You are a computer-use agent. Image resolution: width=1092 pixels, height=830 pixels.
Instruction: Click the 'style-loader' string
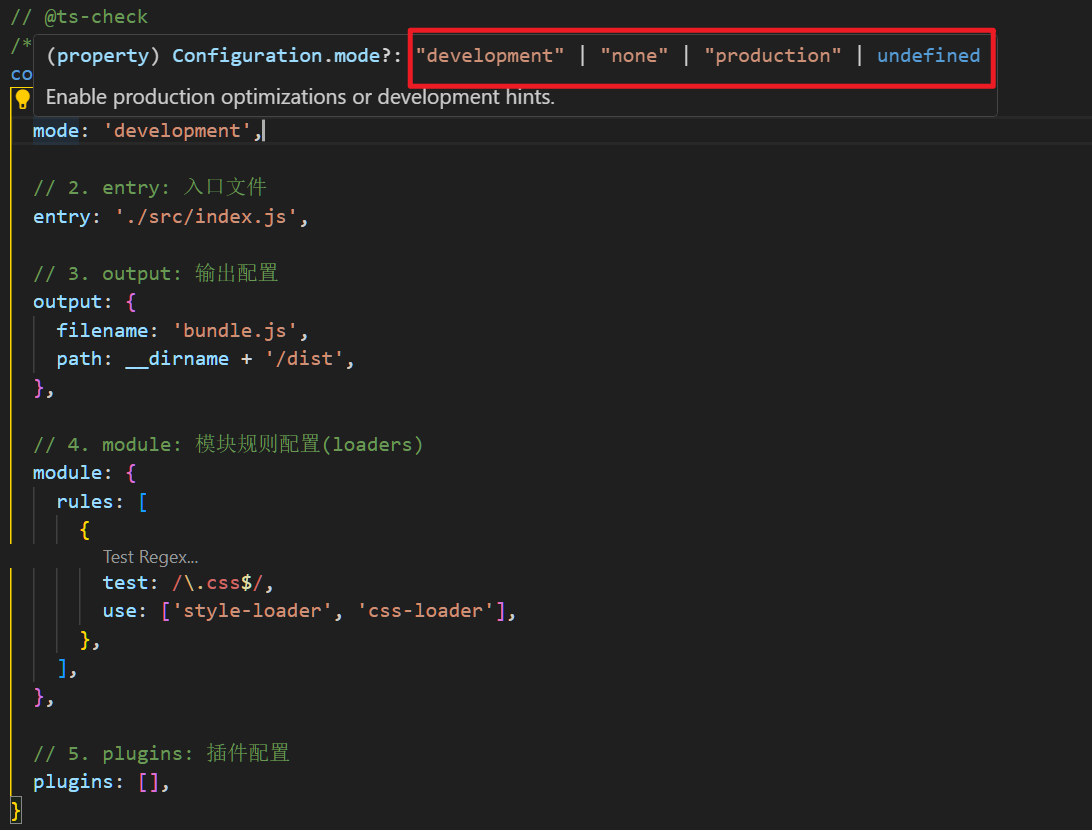[x=252, y=611]
